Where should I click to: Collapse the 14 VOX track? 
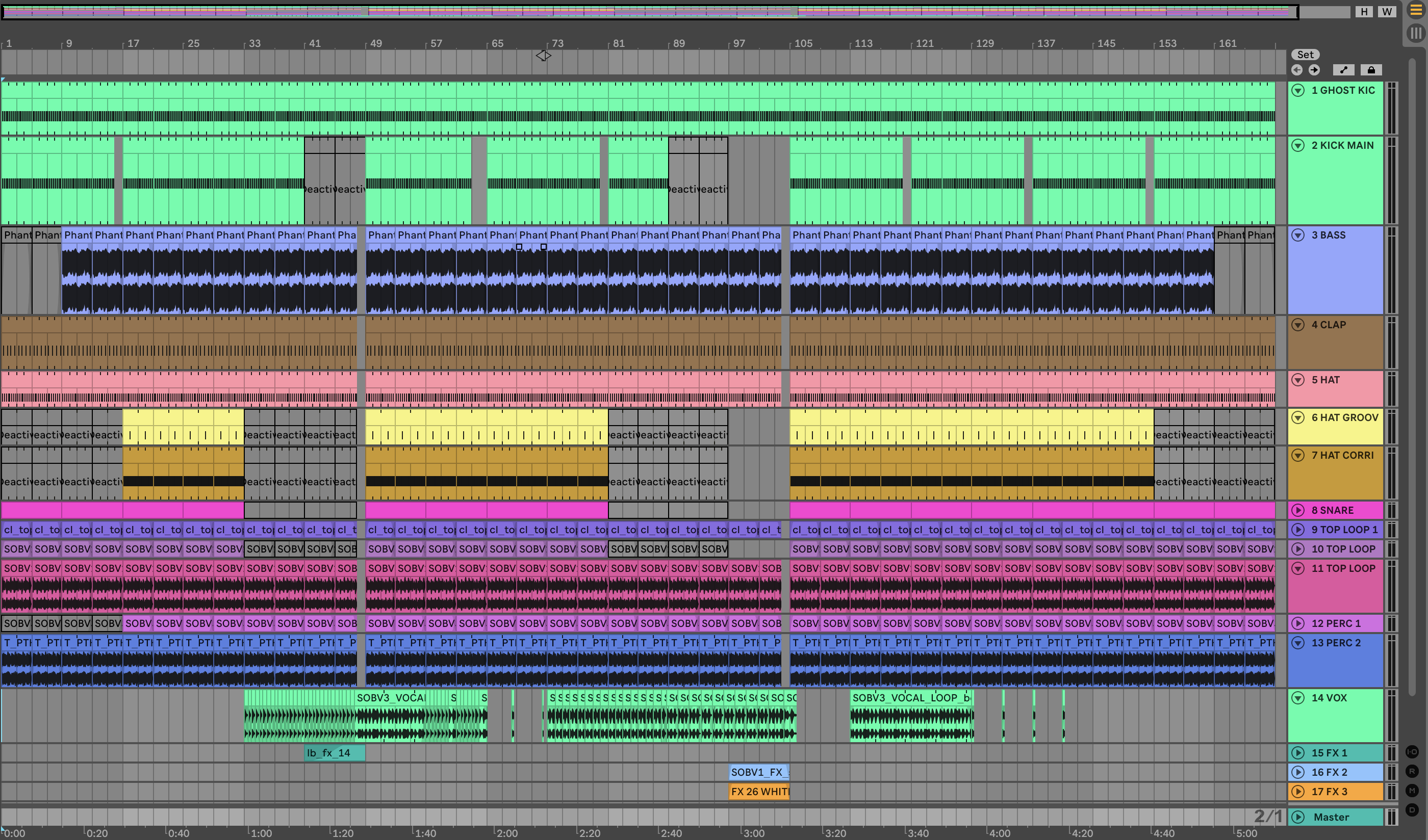1297,698
